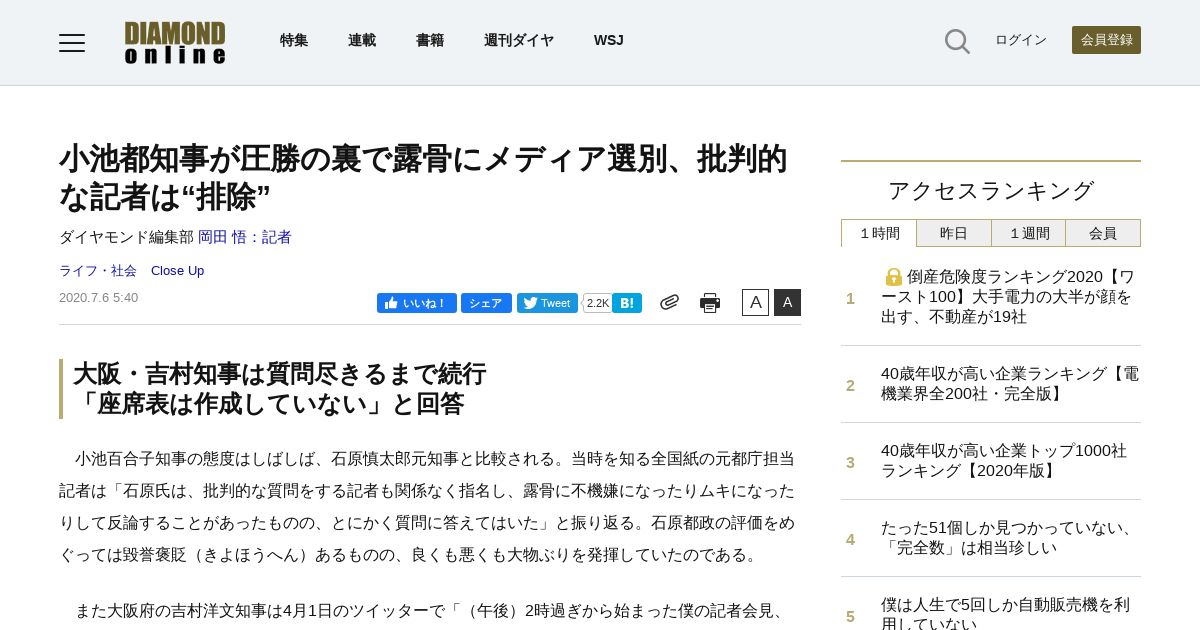Click the アクセスランキング heading
The height and width of the screenshot is (630, 1200).
pyautogui.click(x=991, y=190)
